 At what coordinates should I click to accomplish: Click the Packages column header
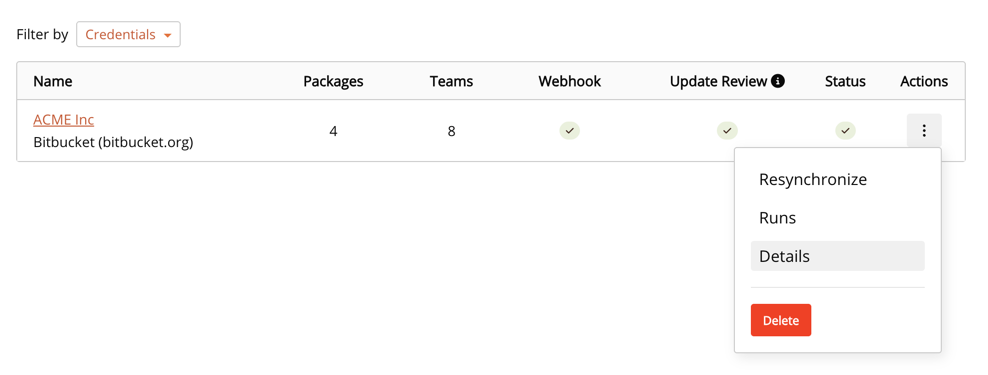click(333, 81)
